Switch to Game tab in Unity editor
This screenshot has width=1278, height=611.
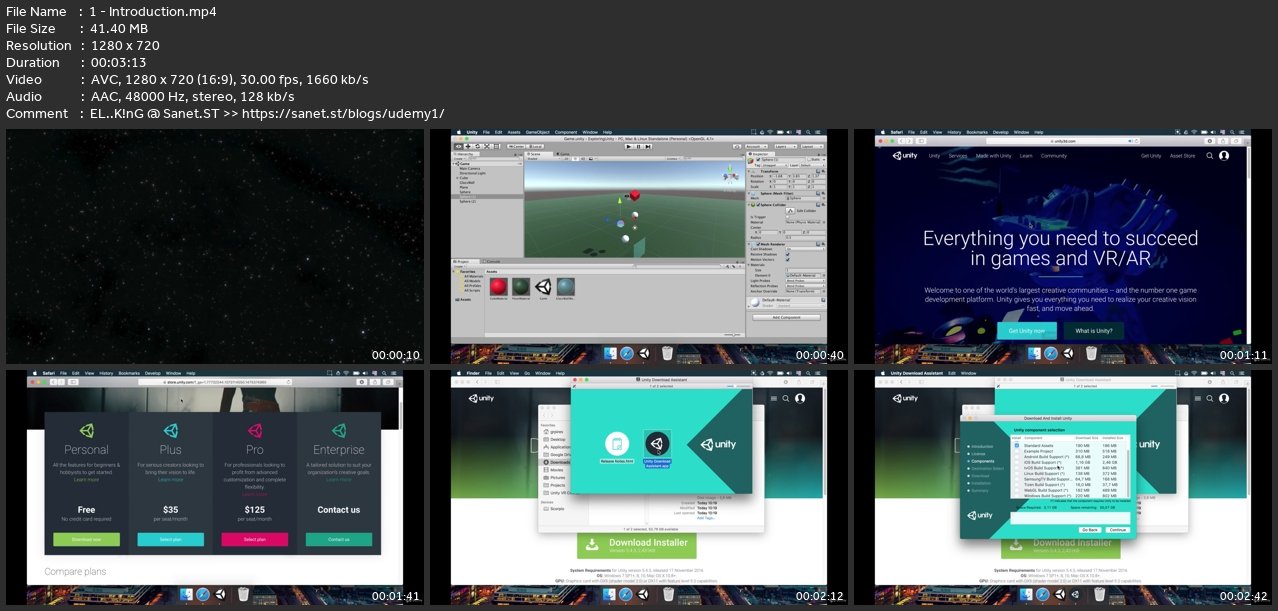(564, 154)
